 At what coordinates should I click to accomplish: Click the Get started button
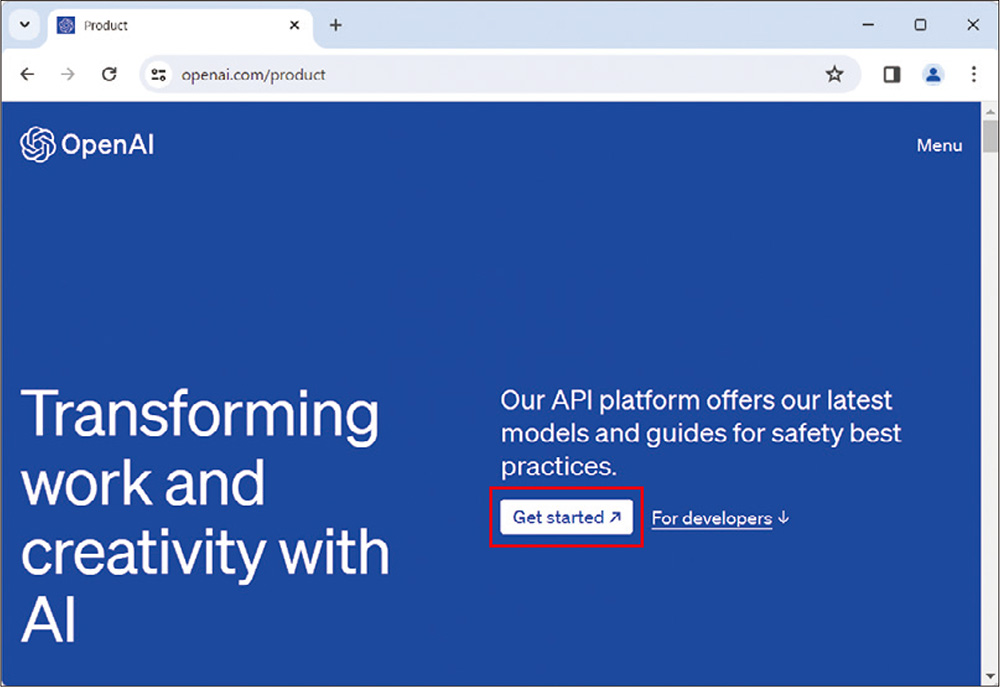point(566,517)
